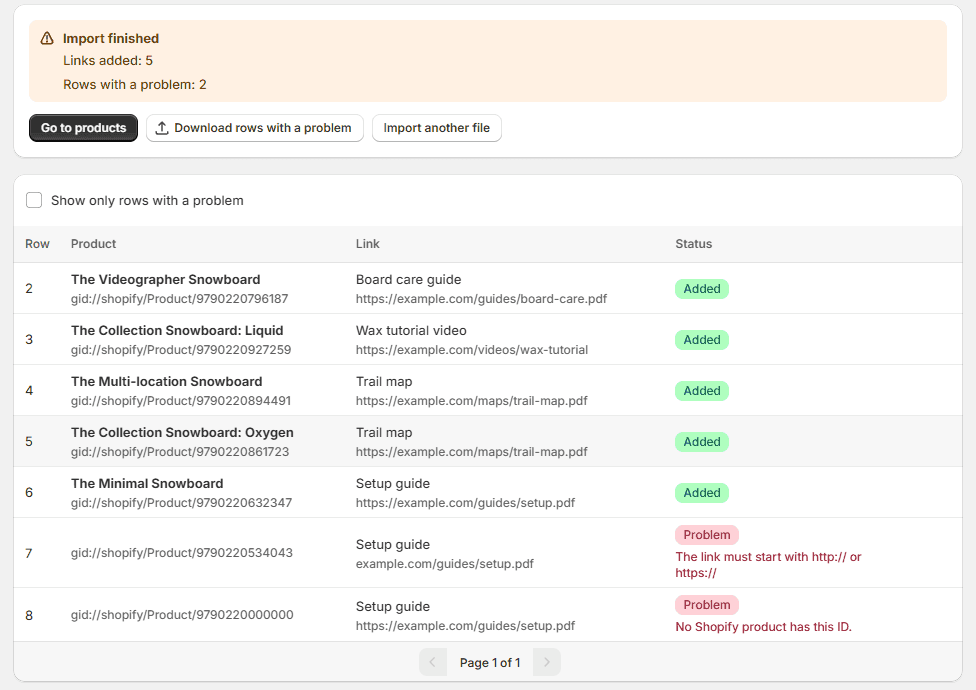The image size is (976, 690).
Task: Click 'No Shopify product has this ID.' message
Action: (763, 627)
